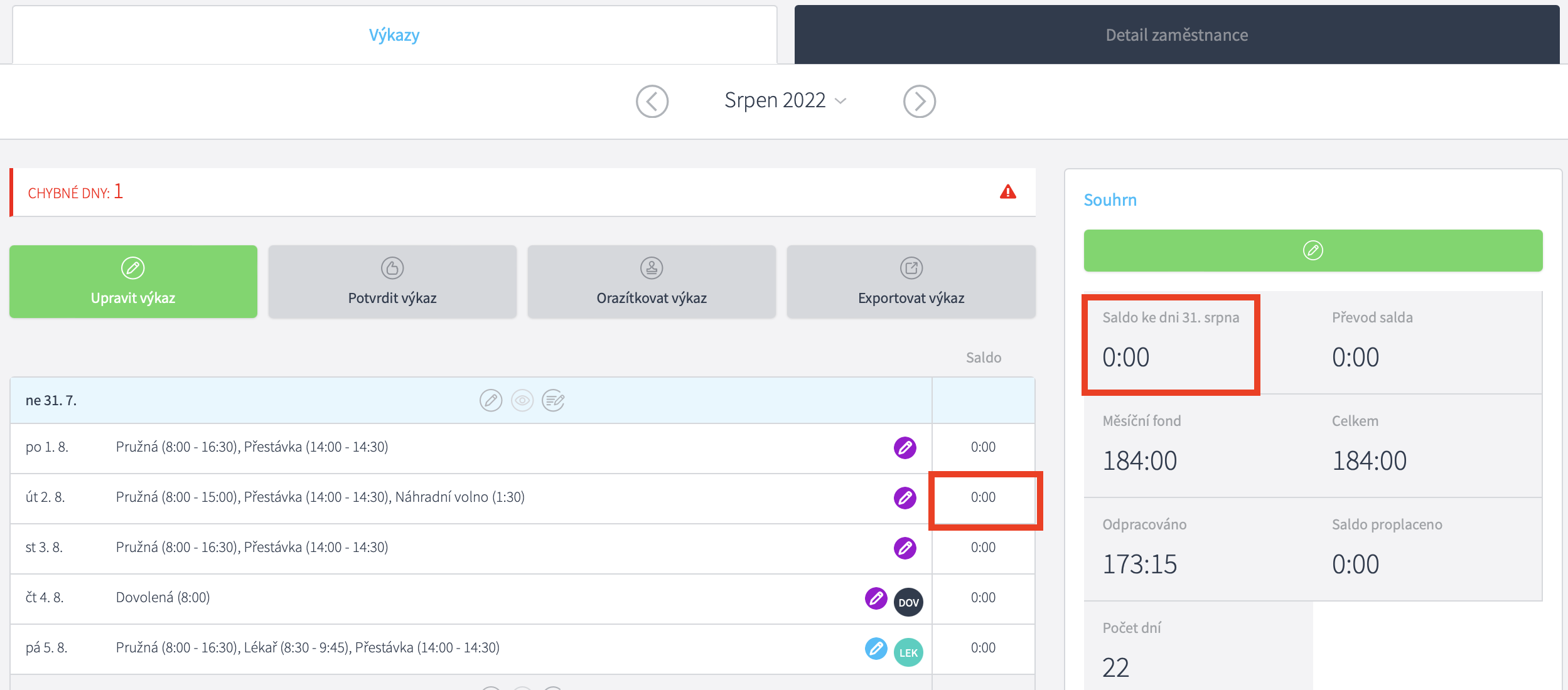Viewport: 1568px width, 690px height.
Task: Switch to Výkazy tab
Action: 394,35
